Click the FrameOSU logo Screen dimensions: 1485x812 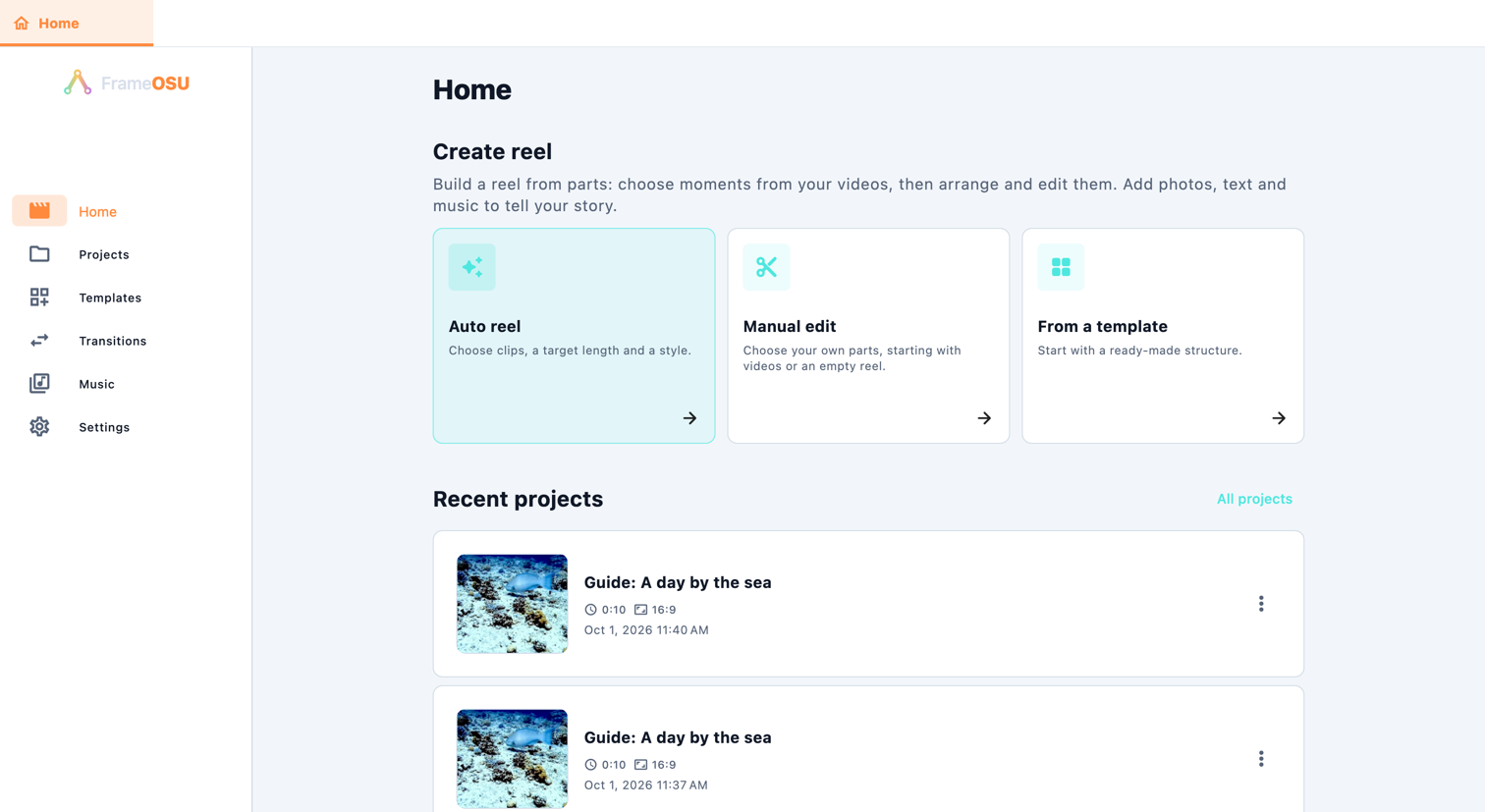click(x=126, y=83)
